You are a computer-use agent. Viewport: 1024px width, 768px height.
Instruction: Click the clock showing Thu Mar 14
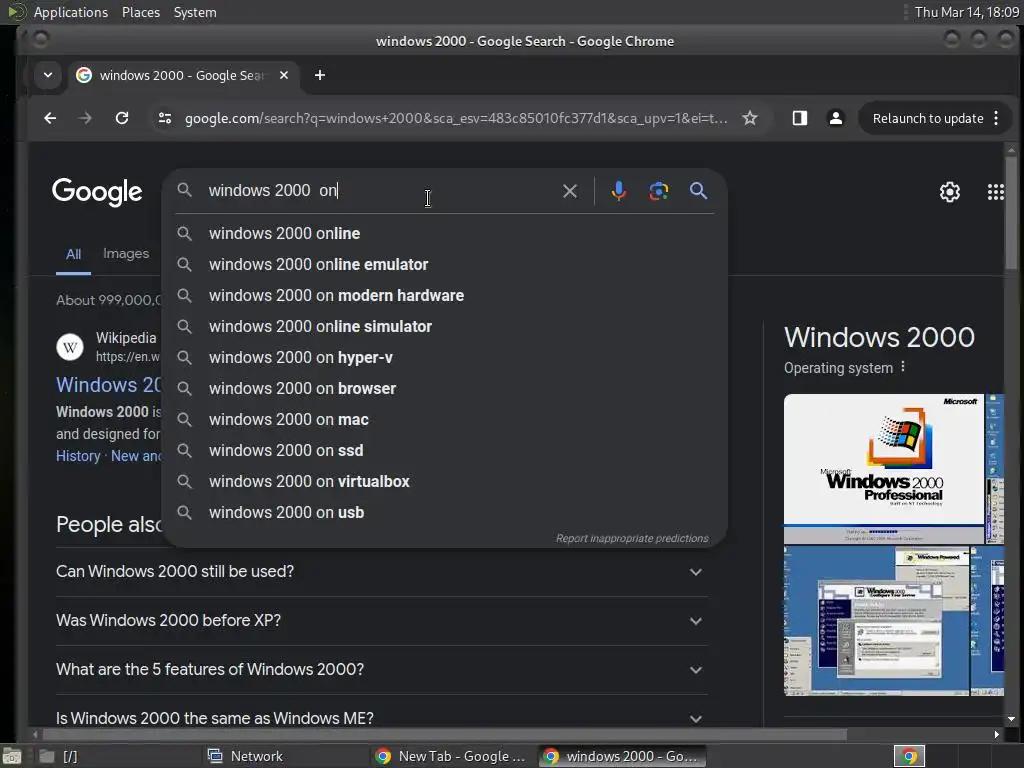click(966, 12)
